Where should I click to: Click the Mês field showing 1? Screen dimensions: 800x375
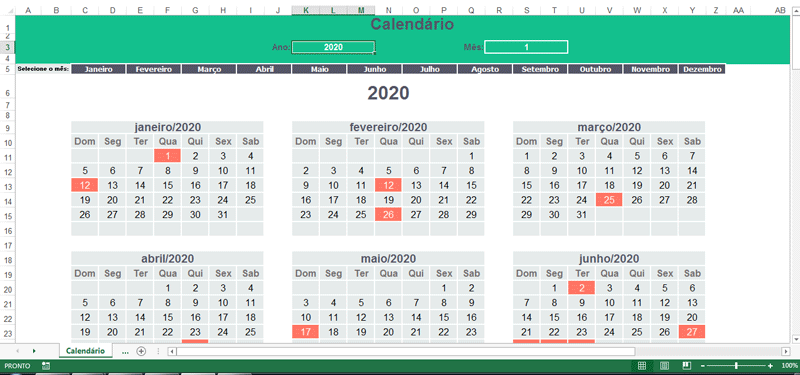point(526,47)
